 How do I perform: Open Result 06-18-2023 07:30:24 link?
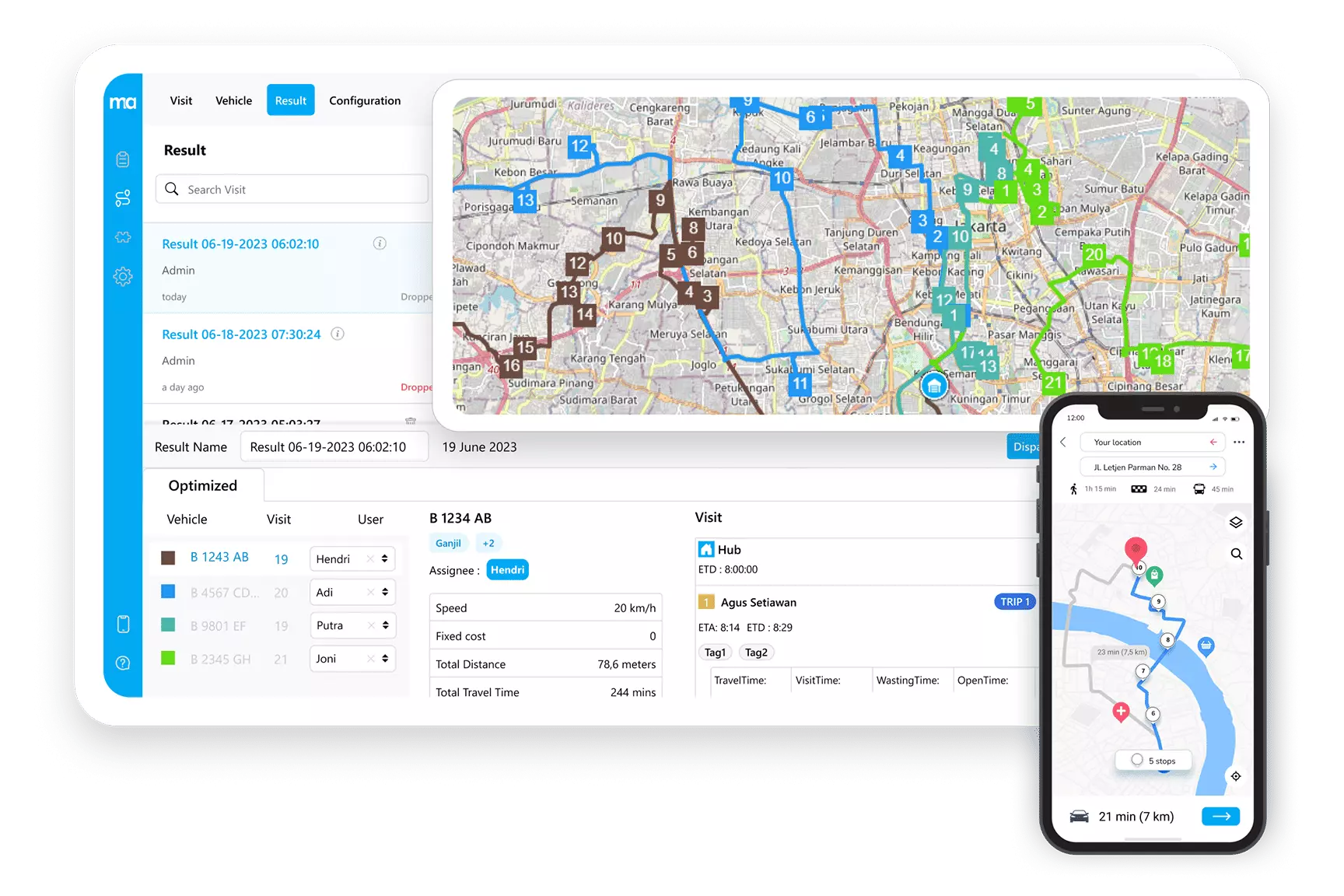pos(241,334)
